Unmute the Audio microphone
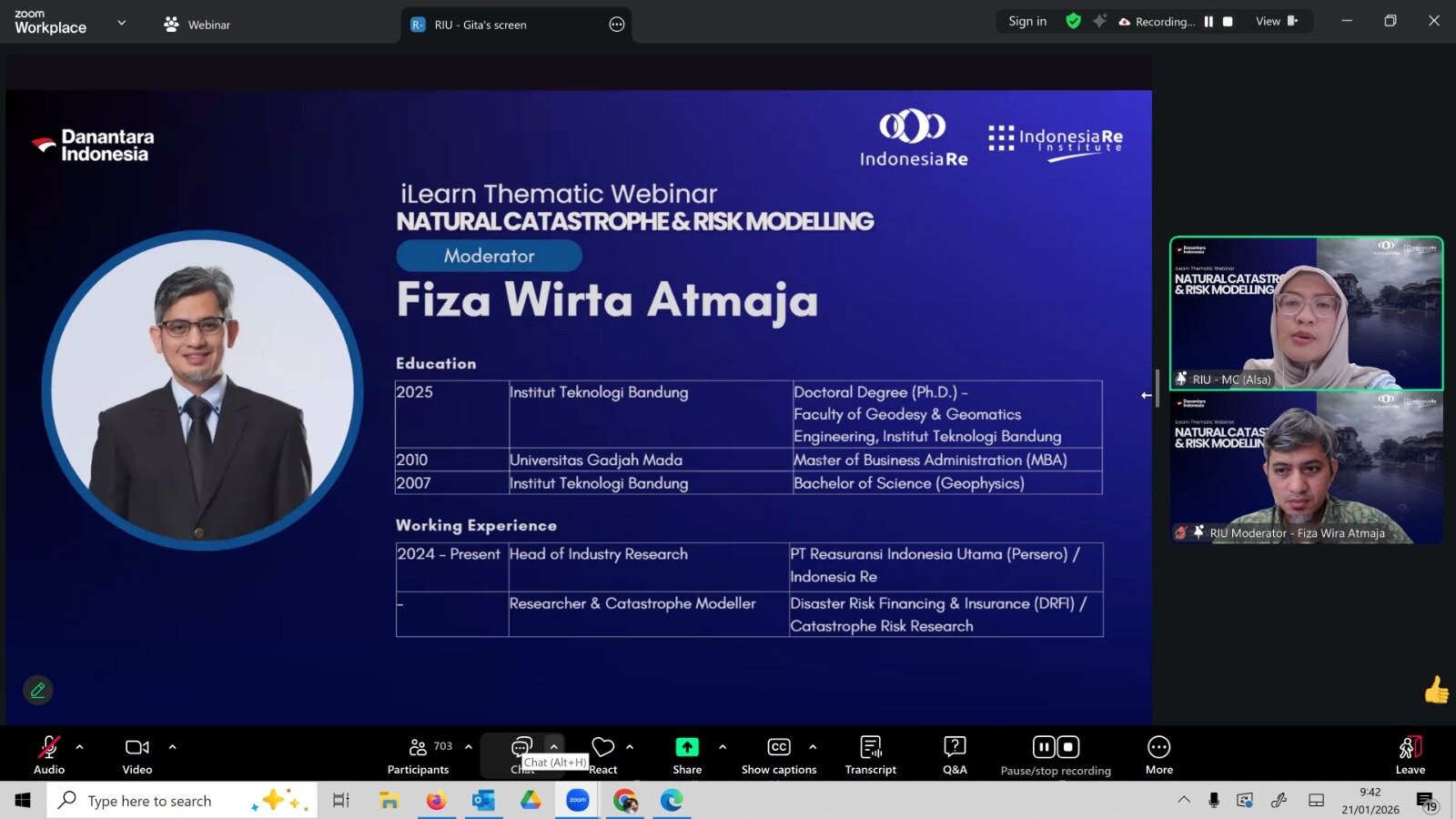Screen dimensions: 1456x819 click(x=49, y=755)
